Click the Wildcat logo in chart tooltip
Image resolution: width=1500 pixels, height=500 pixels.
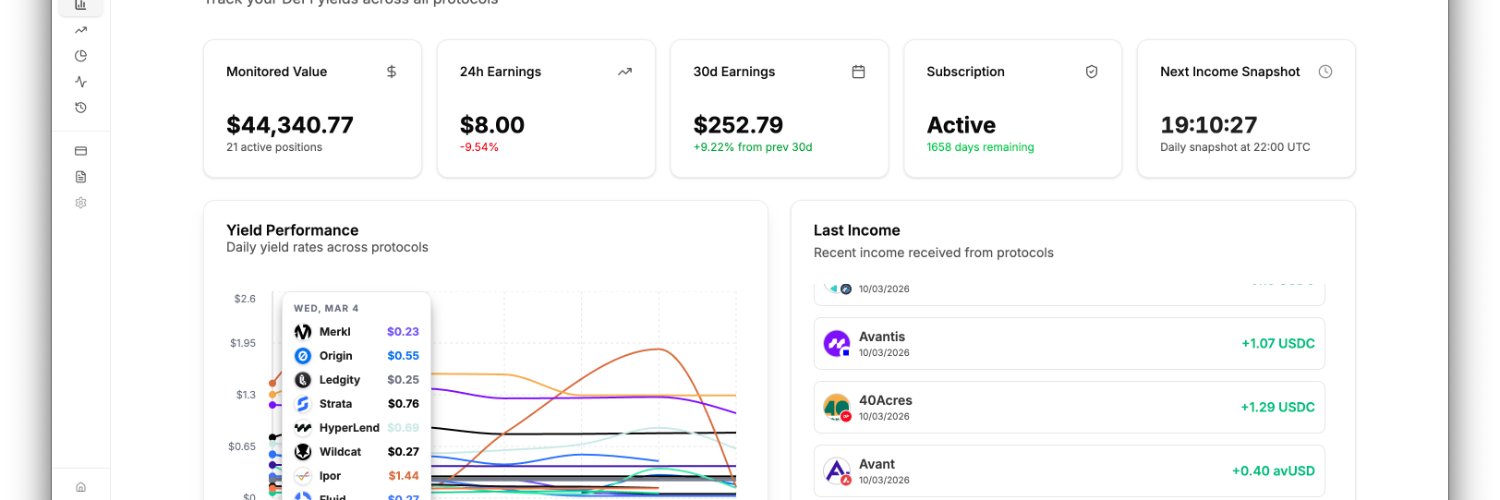click(303, 452)
